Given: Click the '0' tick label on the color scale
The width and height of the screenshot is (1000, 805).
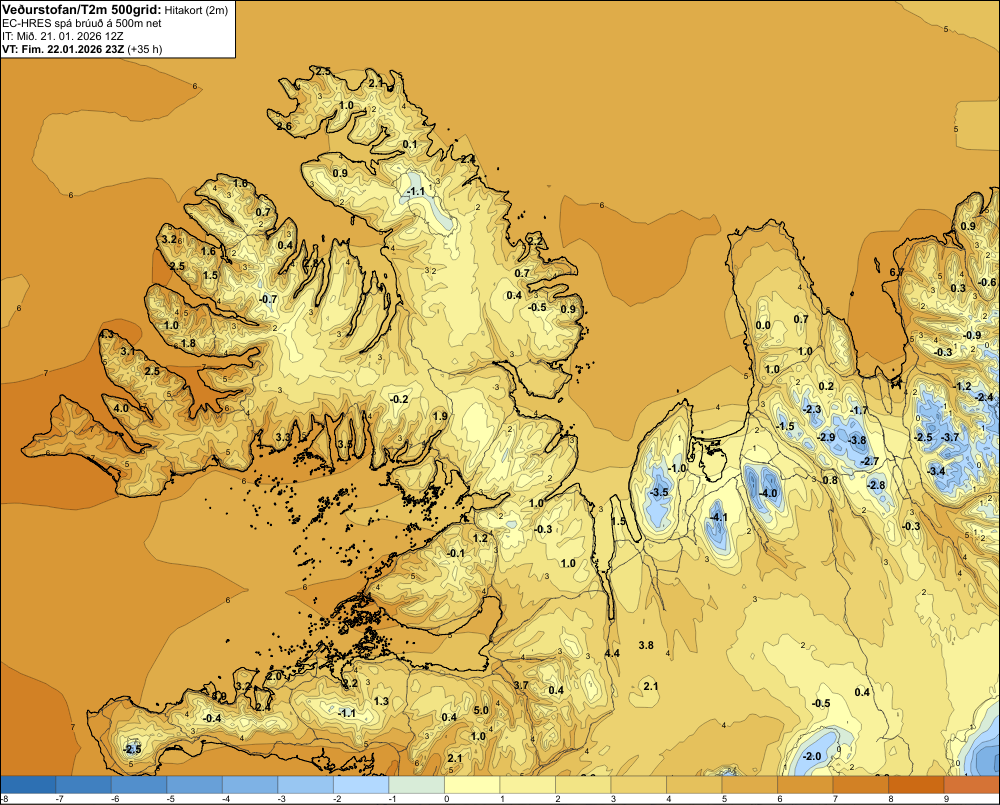Looking at the screenshot, I should 447,799.
